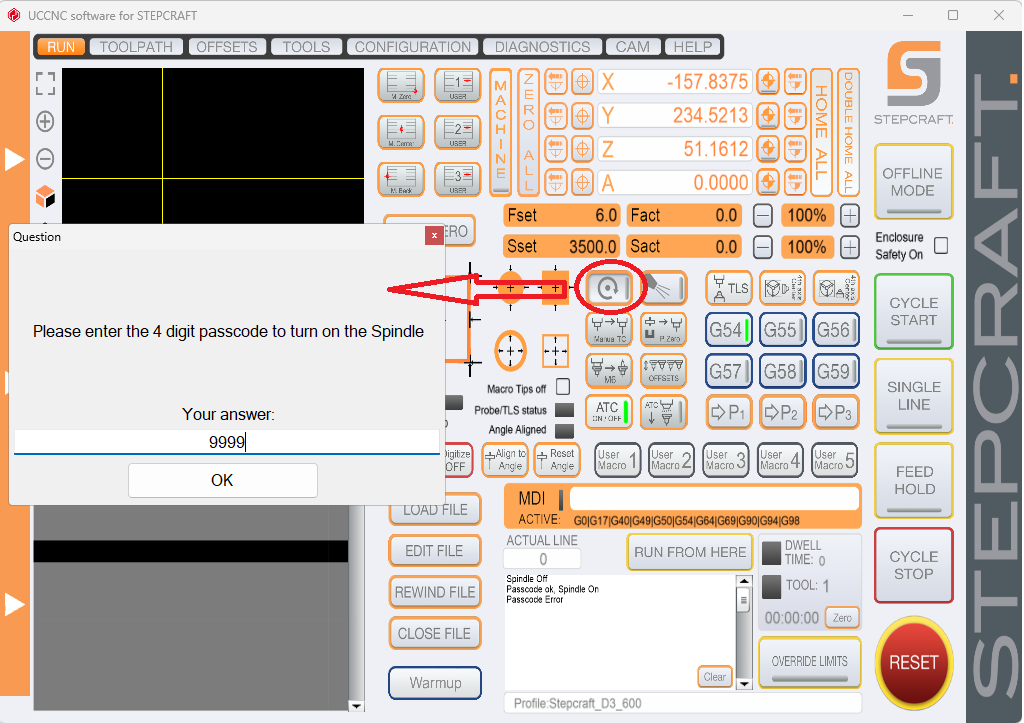Image resolution: width=1024 pixels, height=723 pixels.
Task: Open the OFFSETS tab
Action: click(x=227, y=47)
